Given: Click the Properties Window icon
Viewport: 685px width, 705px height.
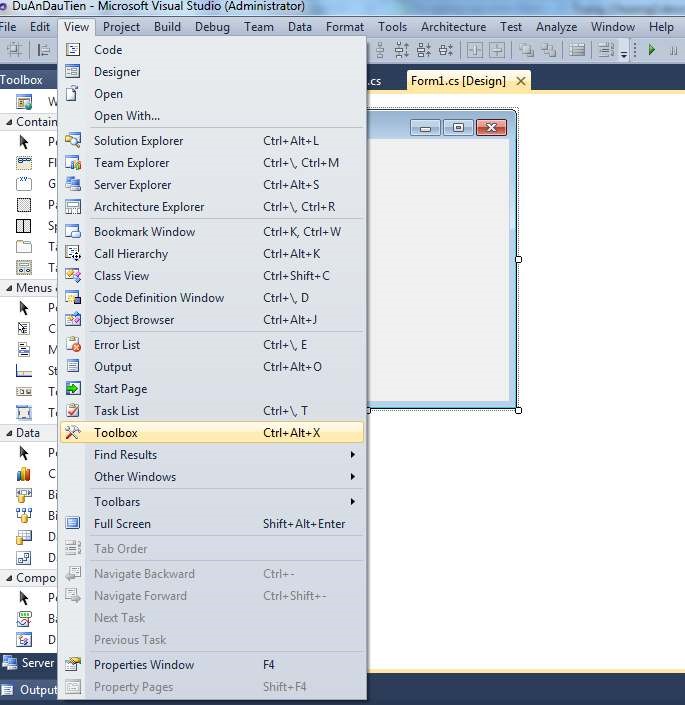Looking at the screenshot, I should 73,665.
